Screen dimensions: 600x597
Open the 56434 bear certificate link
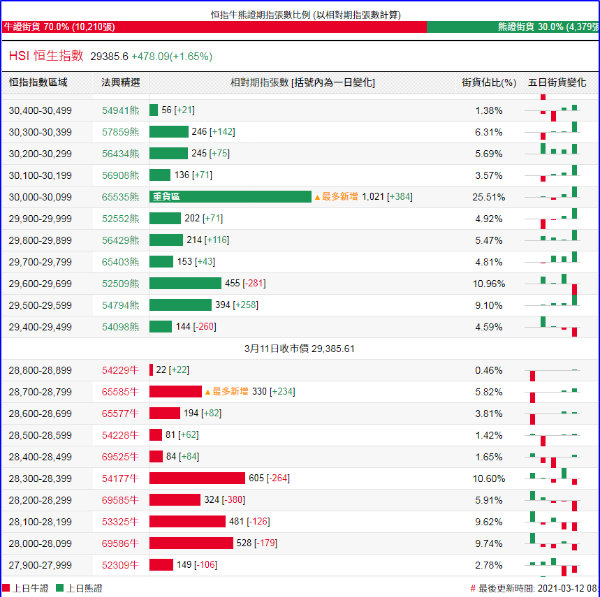coord(121,153)
